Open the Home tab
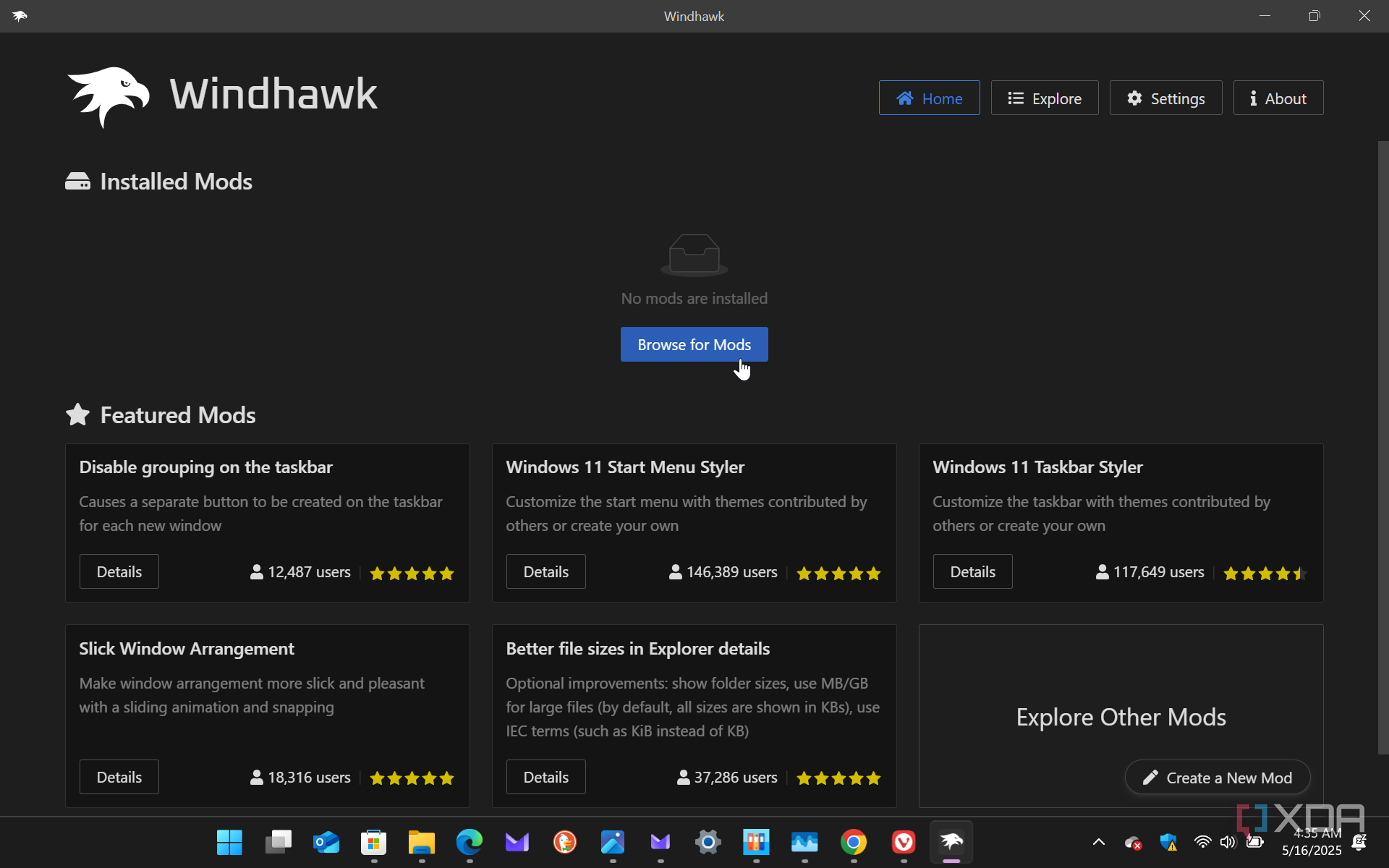The width and height of the screenshot is (1389, 868). pos(929,98)
